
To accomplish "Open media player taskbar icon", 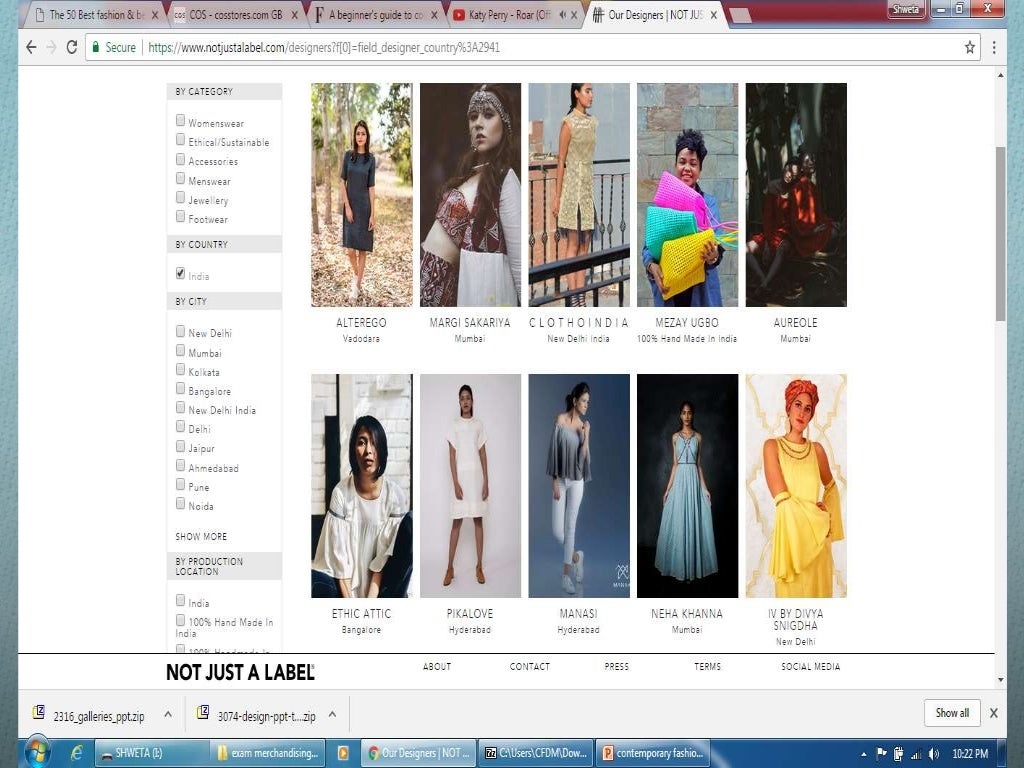I will coord(343,753).
